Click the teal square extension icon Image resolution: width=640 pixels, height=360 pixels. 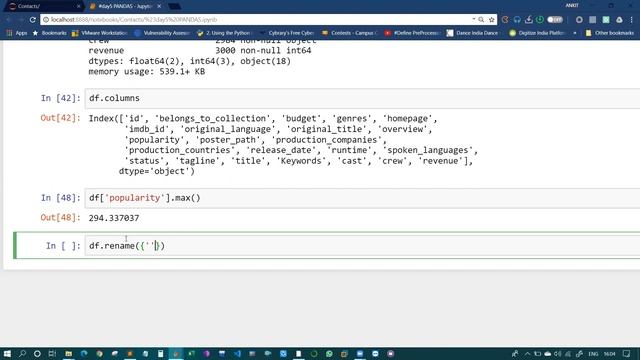pyautogui.click(x=606, y=20)
